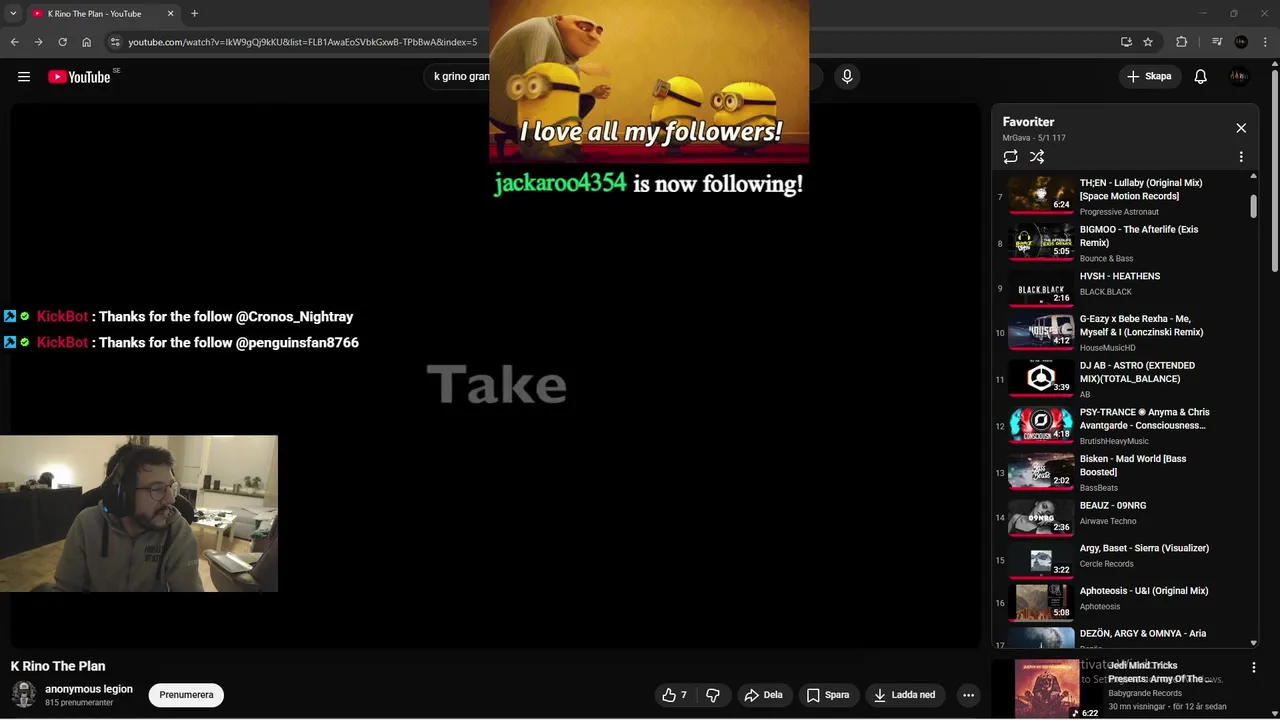Screen dimensions: 1280x720
Task: Go back with the browser back arrow
Action: (14, 42)
